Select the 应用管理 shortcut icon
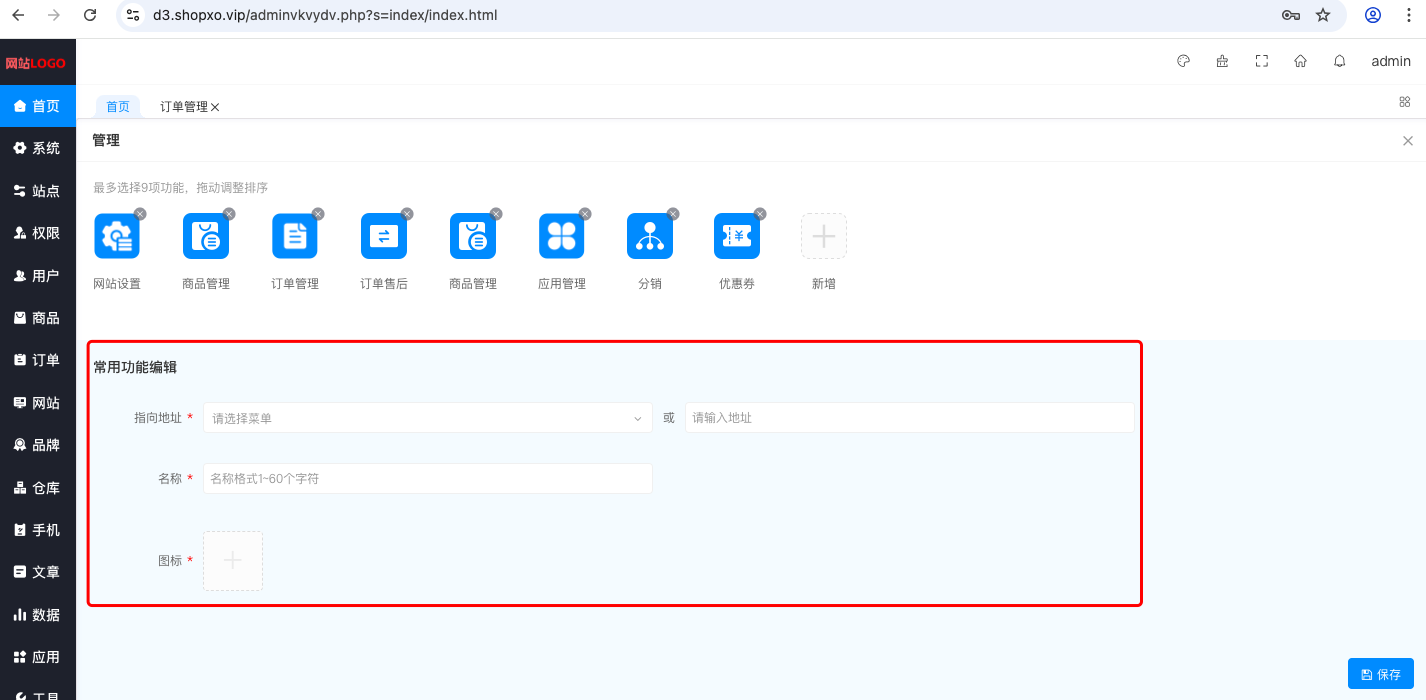This screenshot has width=1426, height=700. pos(561,236)
